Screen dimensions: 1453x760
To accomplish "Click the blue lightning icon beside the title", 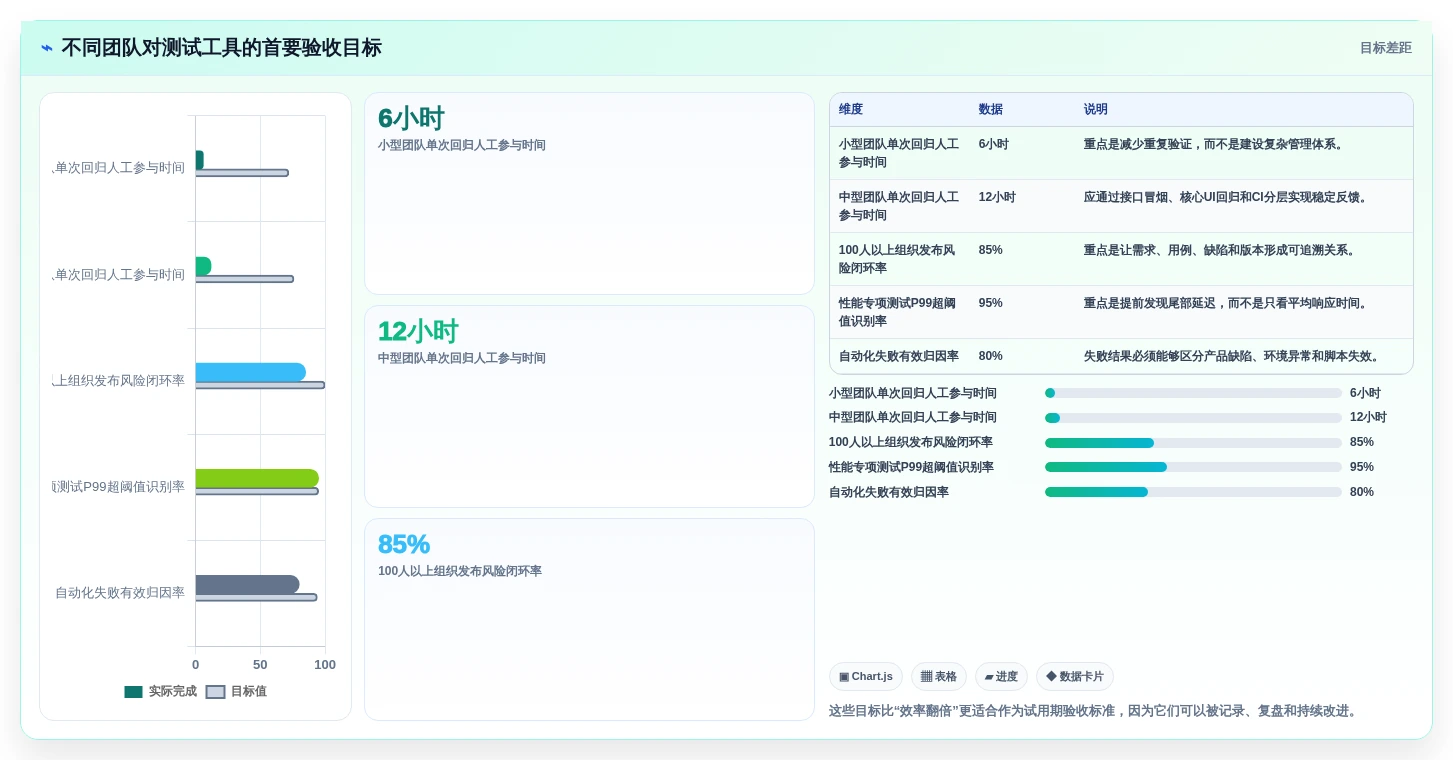I will tap(47, 48).
